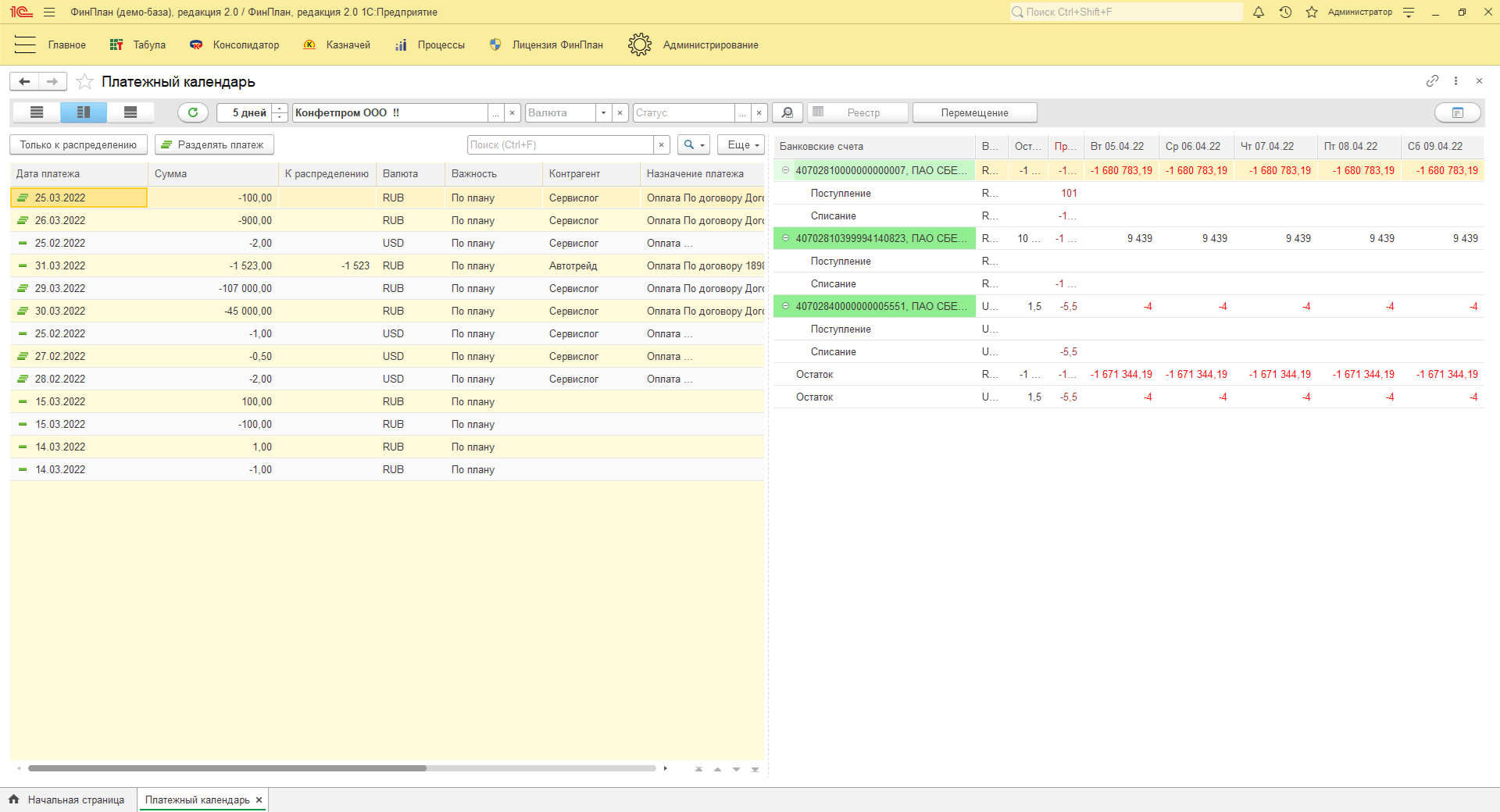Clear the Валюта field
This screenshot has height=812, width=1500.
620,112
